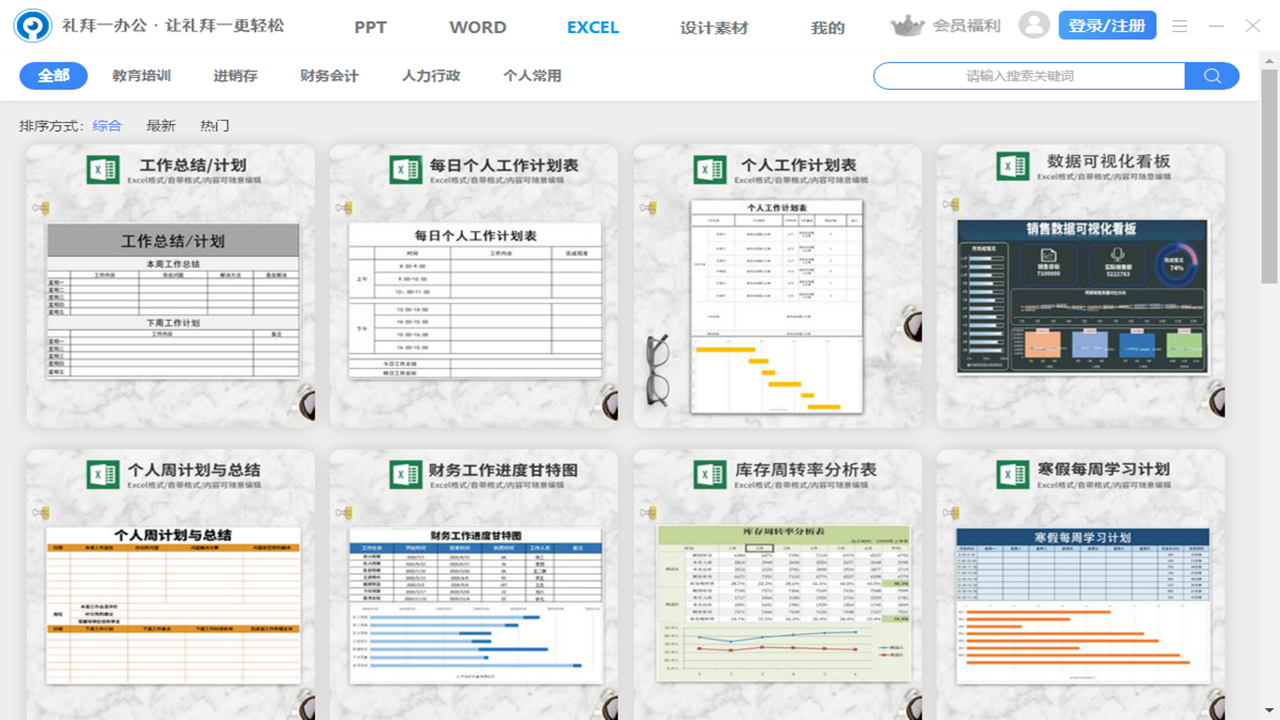
Task: Click the search keyword input box
Action: pyautogui.click(x=1030, y=75)
